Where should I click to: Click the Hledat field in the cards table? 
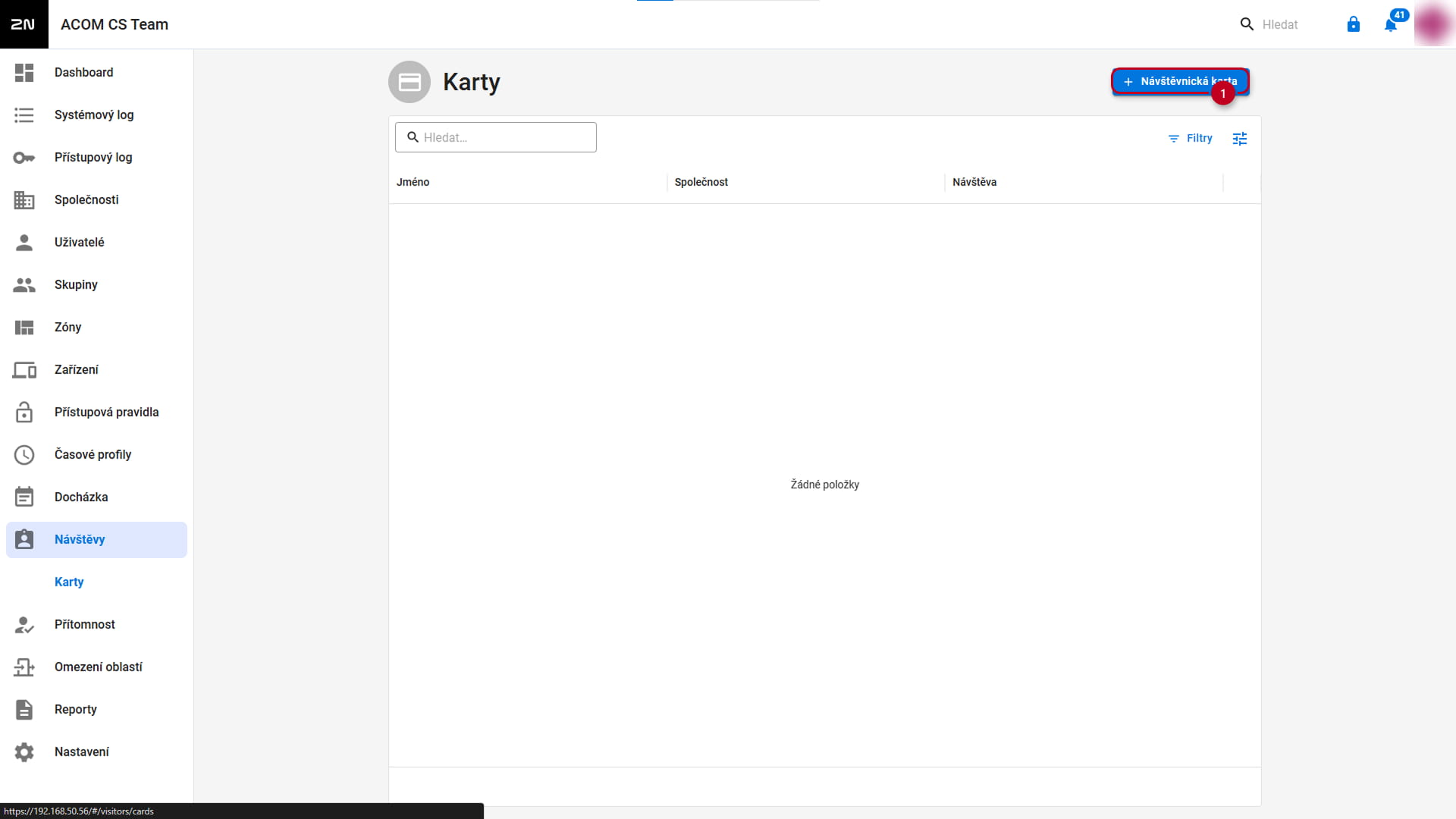[496, 137]
